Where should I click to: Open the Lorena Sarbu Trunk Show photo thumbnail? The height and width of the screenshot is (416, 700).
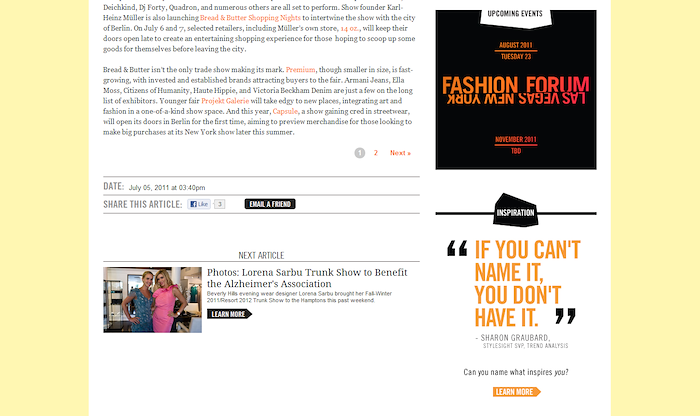point(153,300)
